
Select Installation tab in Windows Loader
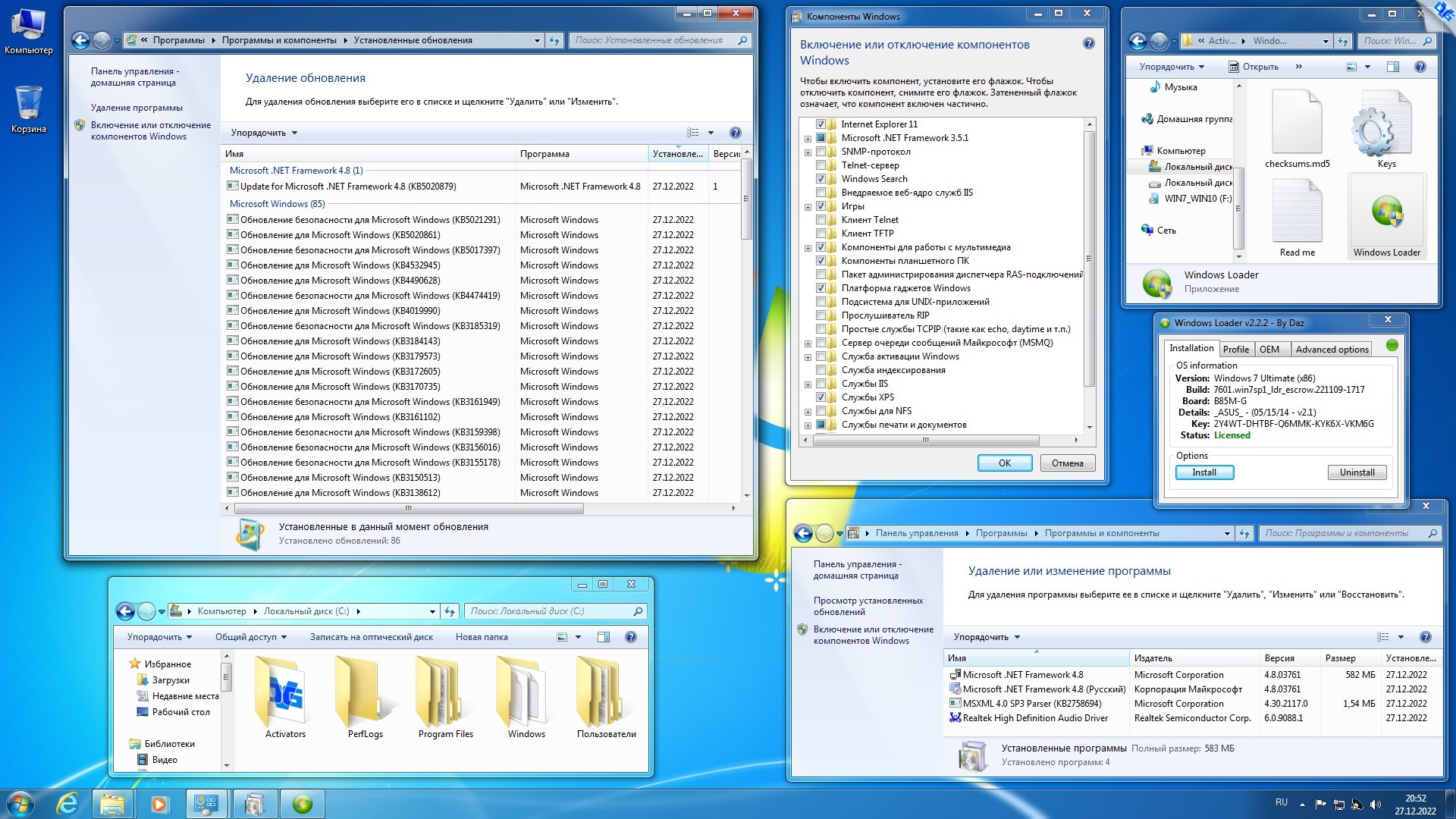1191,348
